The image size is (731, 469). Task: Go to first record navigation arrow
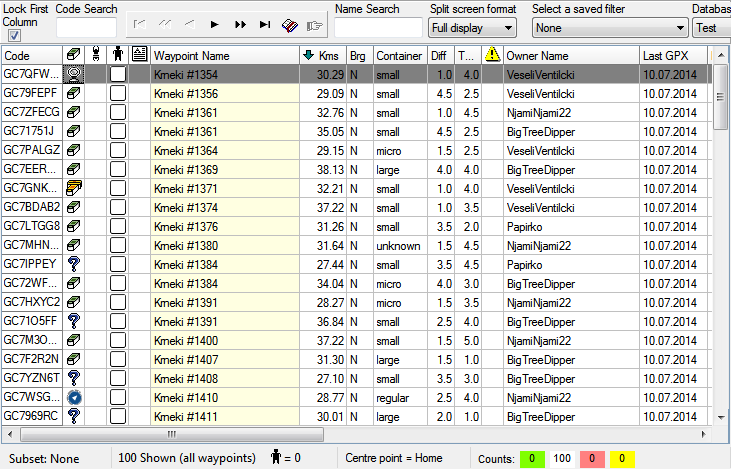point(139,25)
